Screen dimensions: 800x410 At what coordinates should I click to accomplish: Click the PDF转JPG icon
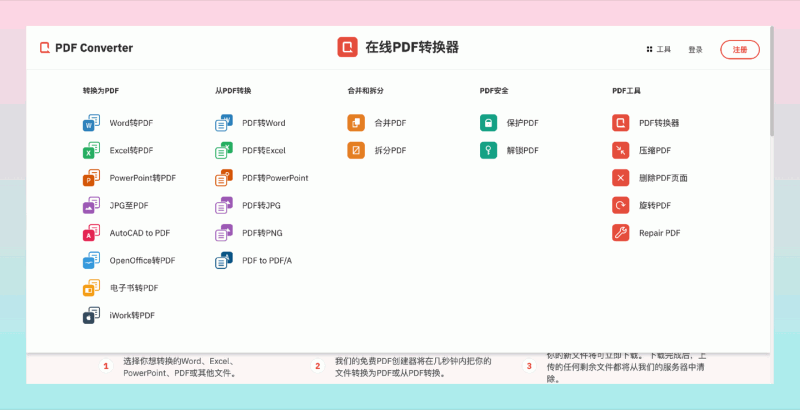(x=224, y=206)
